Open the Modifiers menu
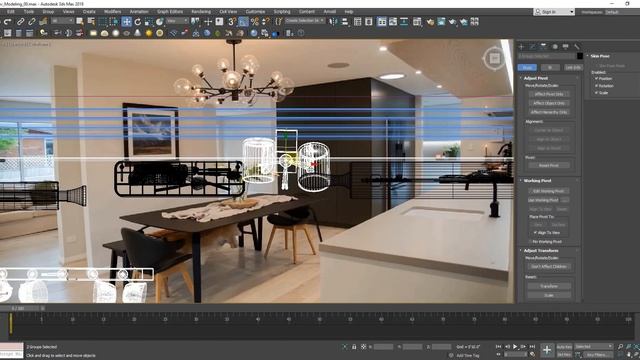Image resolution: width=640 pixels, height=360 pixels. pyautogui.click(x=112, y=12)
